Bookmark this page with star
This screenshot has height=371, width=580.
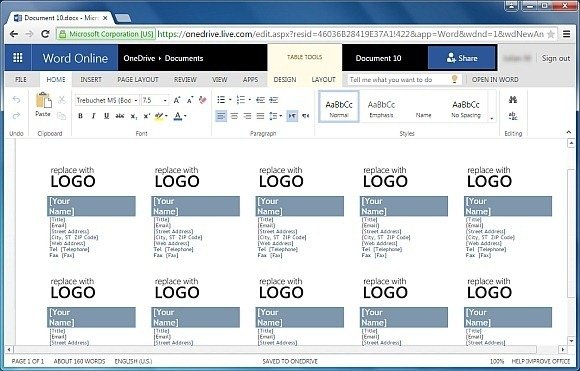pyautogui.click(x=550, y=34)
